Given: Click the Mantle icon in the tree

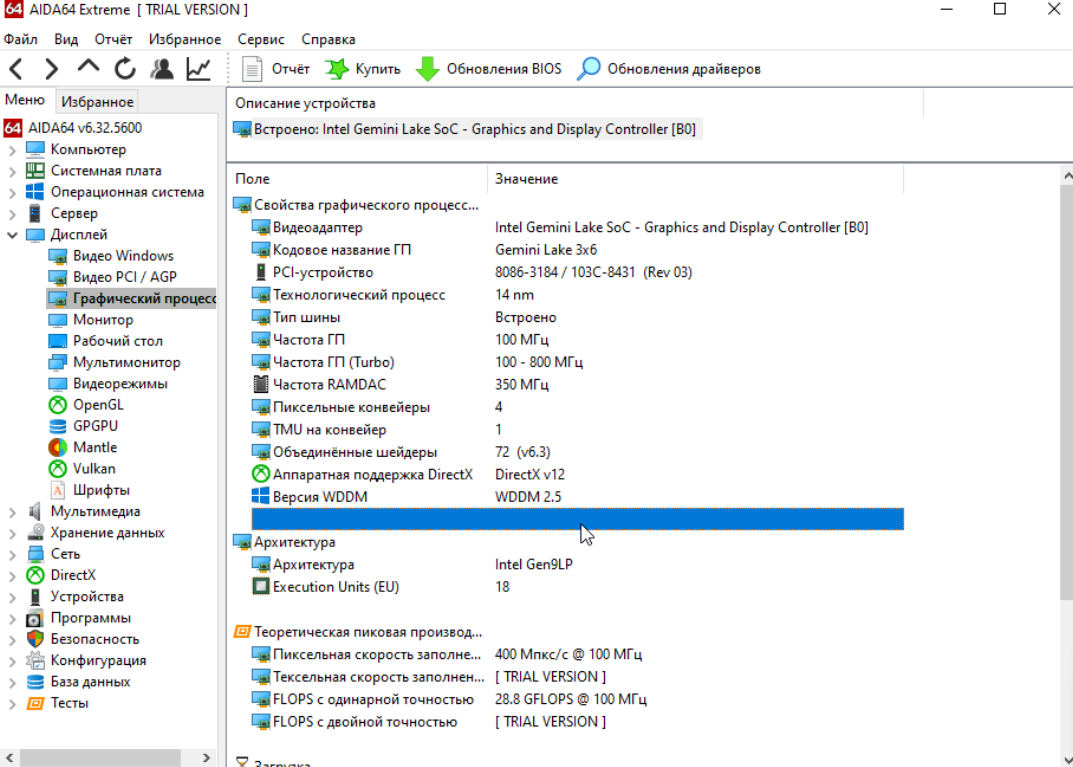Looking at the screenshot, I should (x=58, y=447).
